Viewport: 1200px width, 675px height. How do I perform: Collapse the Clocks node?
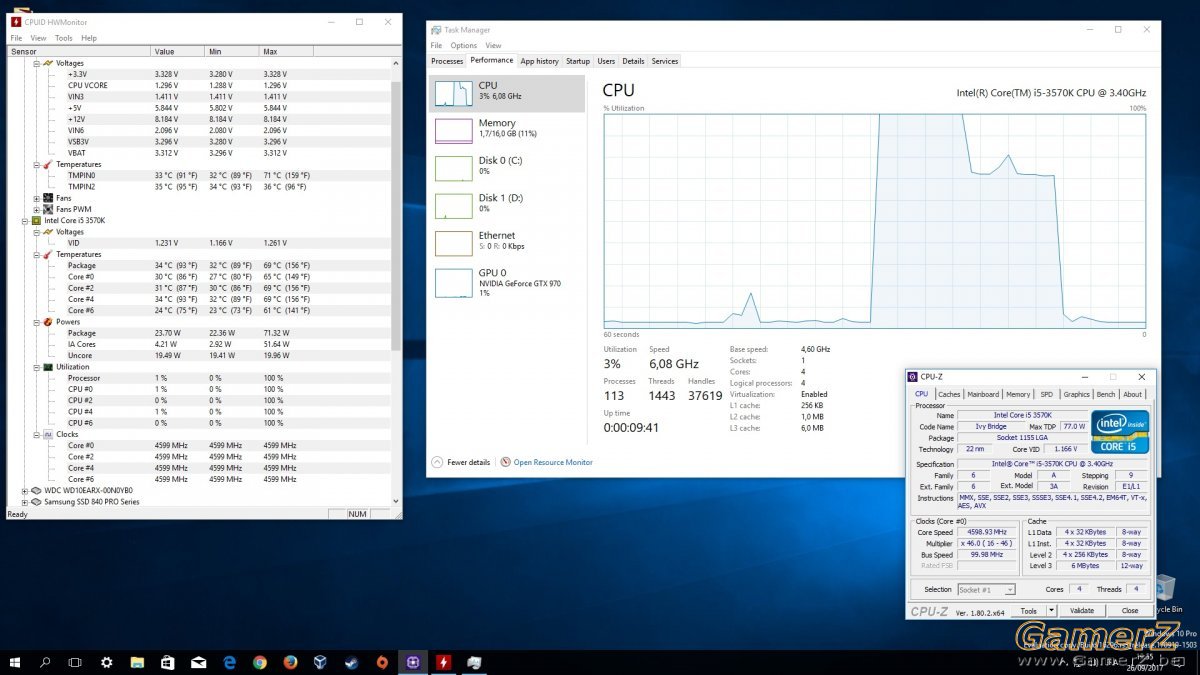tap(37, 435)
